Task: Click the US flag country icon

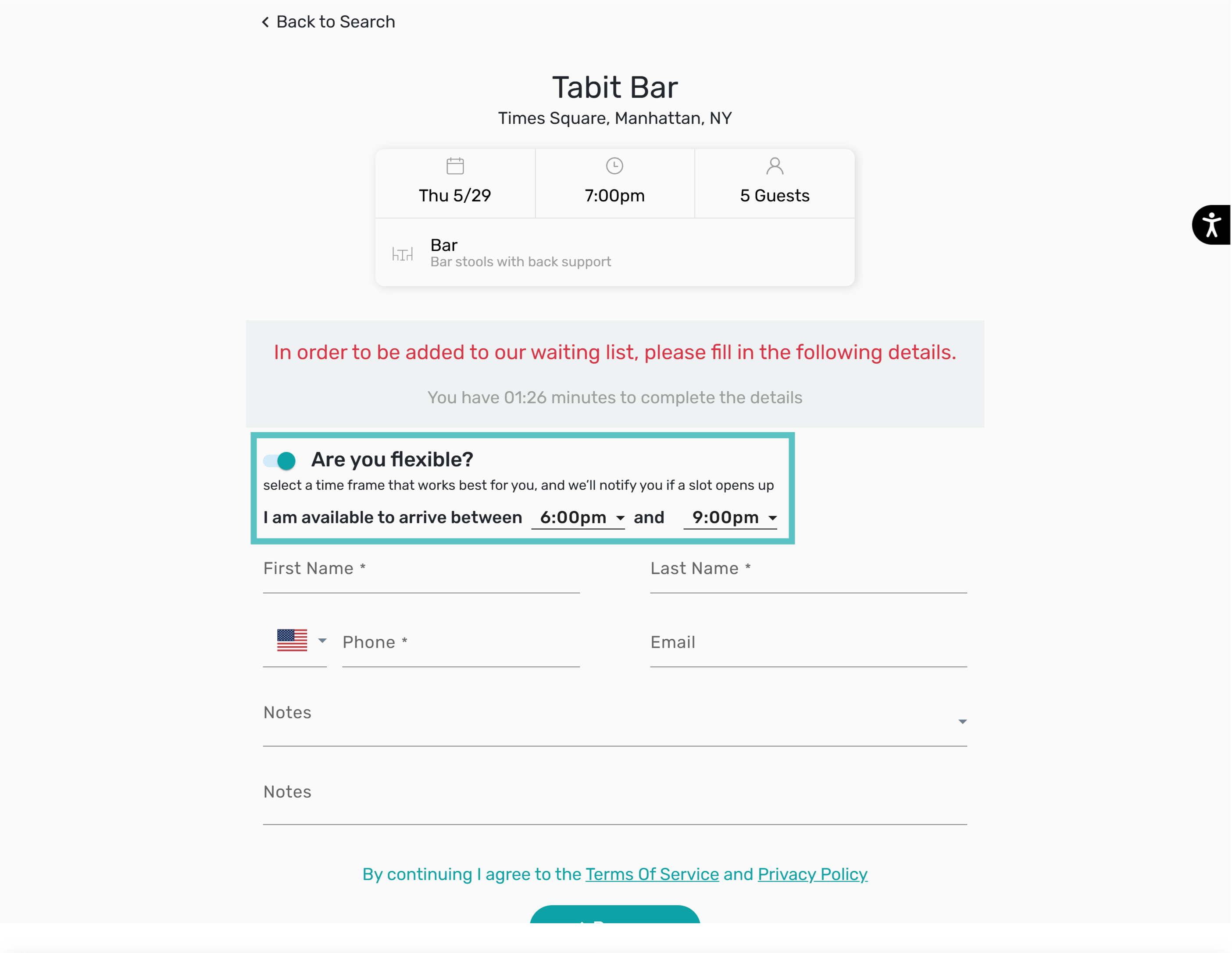Action: [292, 641]
